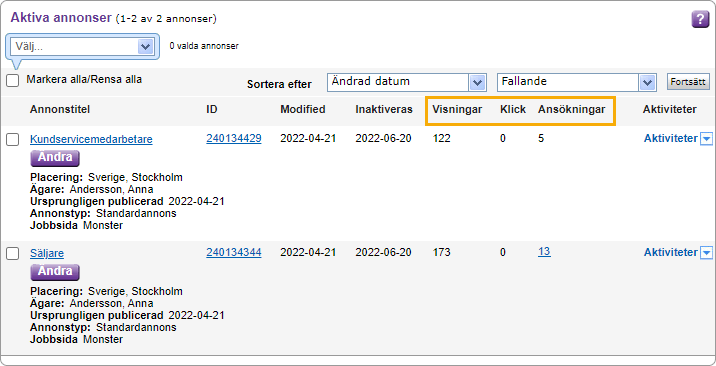The width and height of the screenshot is (716, 366).
Task: Click Ändra button under Kundservicemedarbetare
Action: (55, 158)
